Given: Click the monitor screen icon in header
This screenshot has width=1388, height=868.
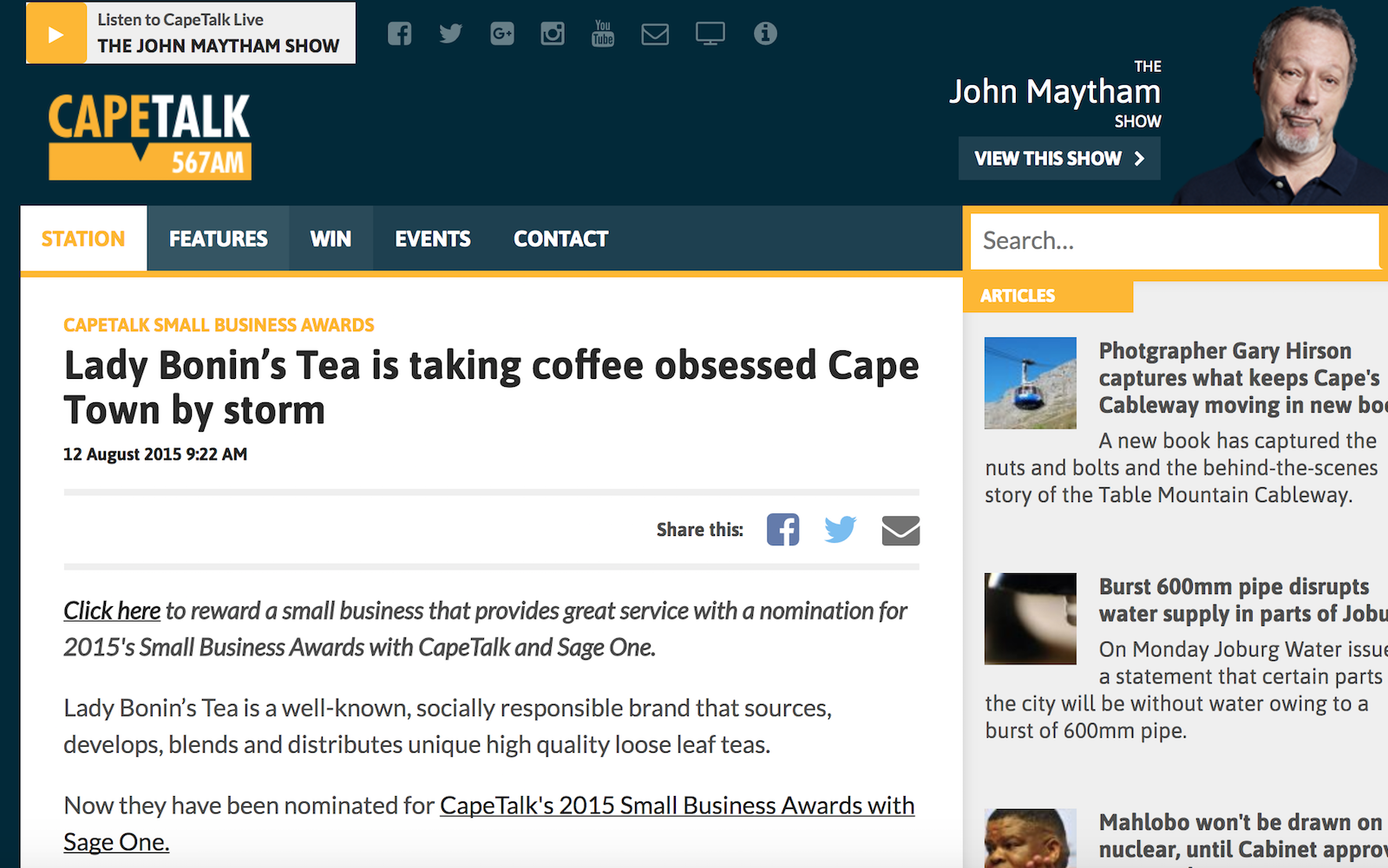Looking at the screenshot, I should coord(710,34).
